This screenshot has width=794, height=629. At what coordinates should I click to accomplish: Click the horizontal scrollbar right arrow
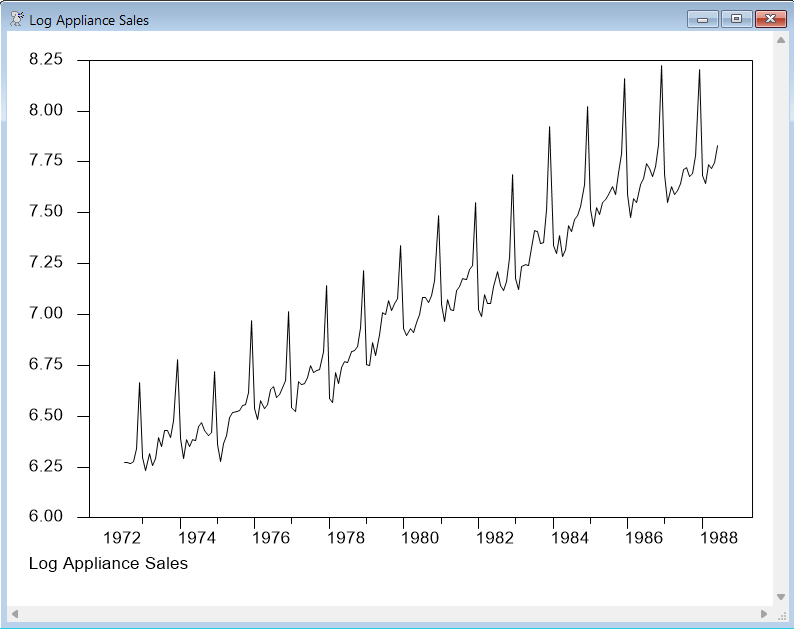(x=764, y=613)
